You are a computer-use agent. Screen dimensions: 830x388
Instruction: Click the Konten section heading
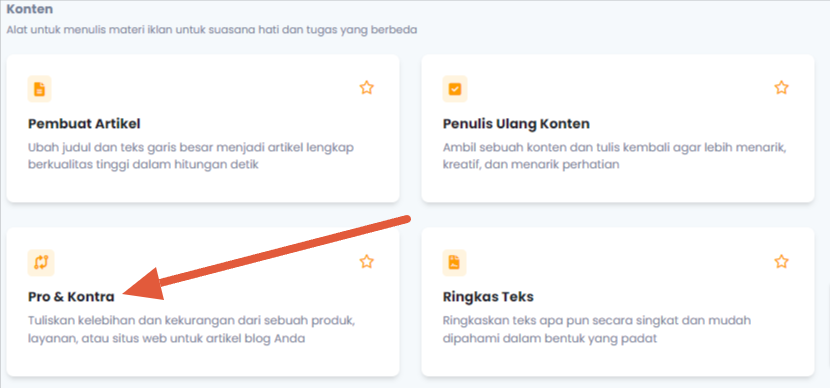point(30,10)
